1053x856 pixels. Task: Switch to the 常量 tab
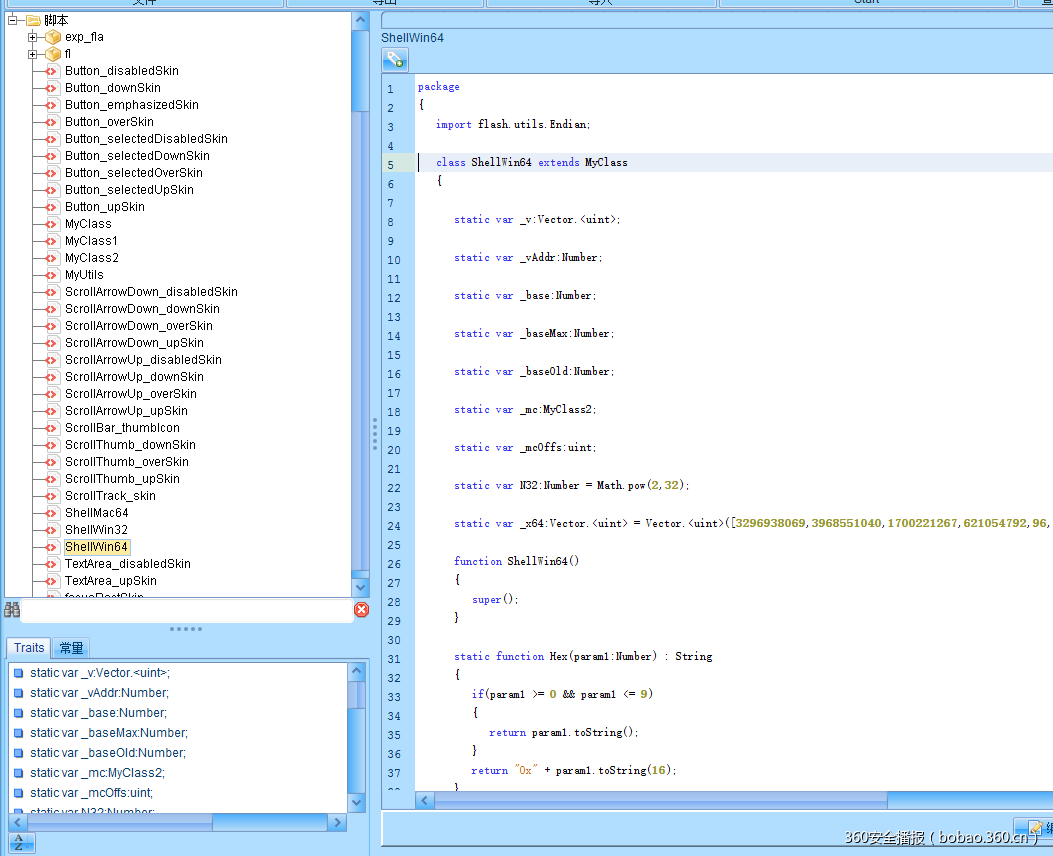point(71,648)
